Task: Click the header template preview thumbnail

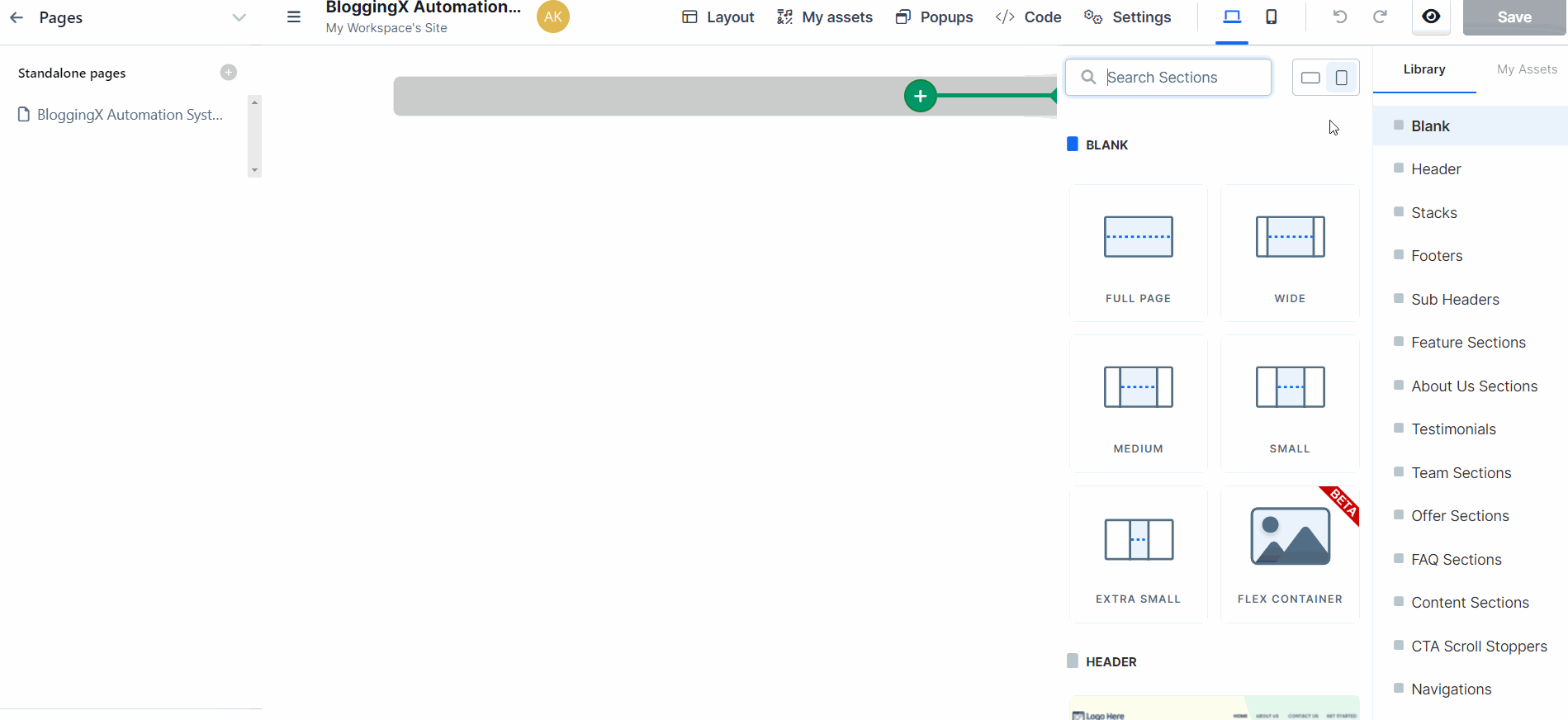Action: click(1215, 708)
